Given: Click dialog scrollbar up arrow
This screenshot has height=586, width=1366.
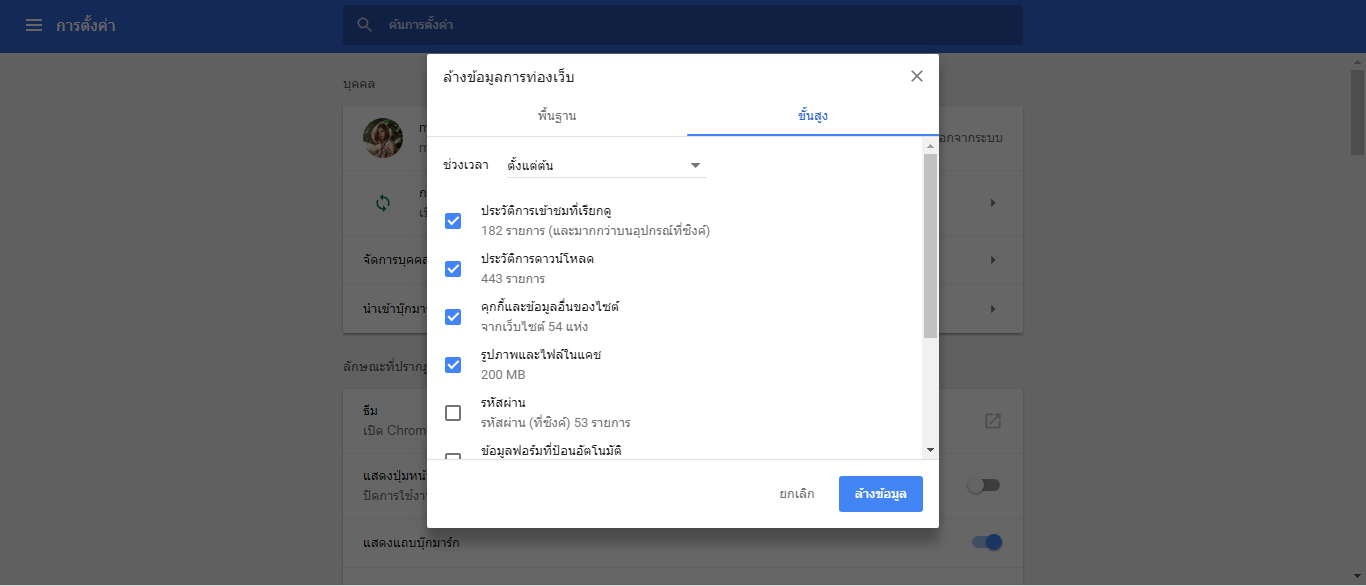Looking at the screenshot, I should coord(930,146).
